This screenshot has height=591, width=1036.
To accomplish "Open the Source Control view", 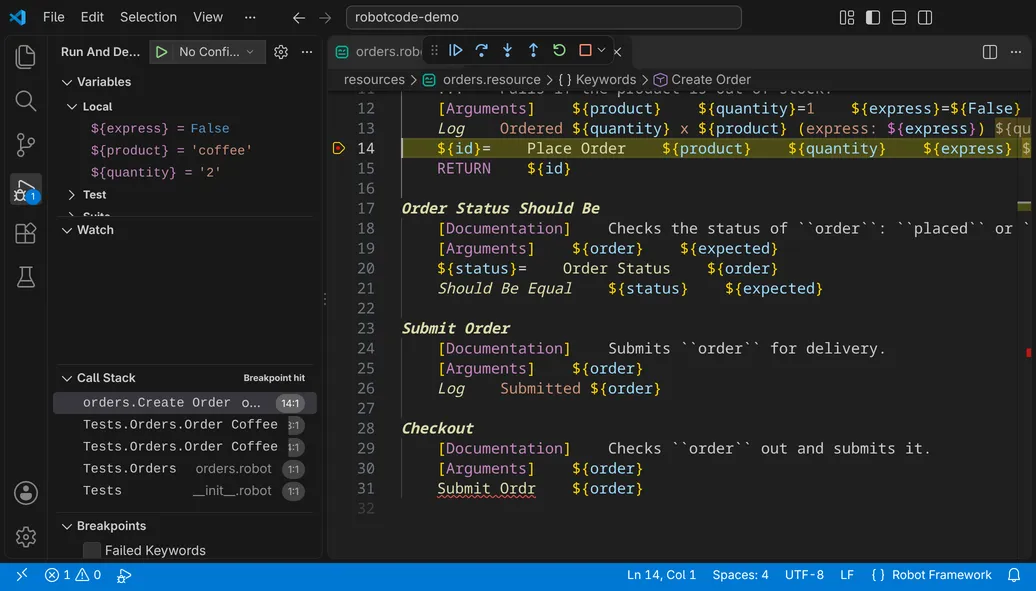I will [x=25, y=145].
